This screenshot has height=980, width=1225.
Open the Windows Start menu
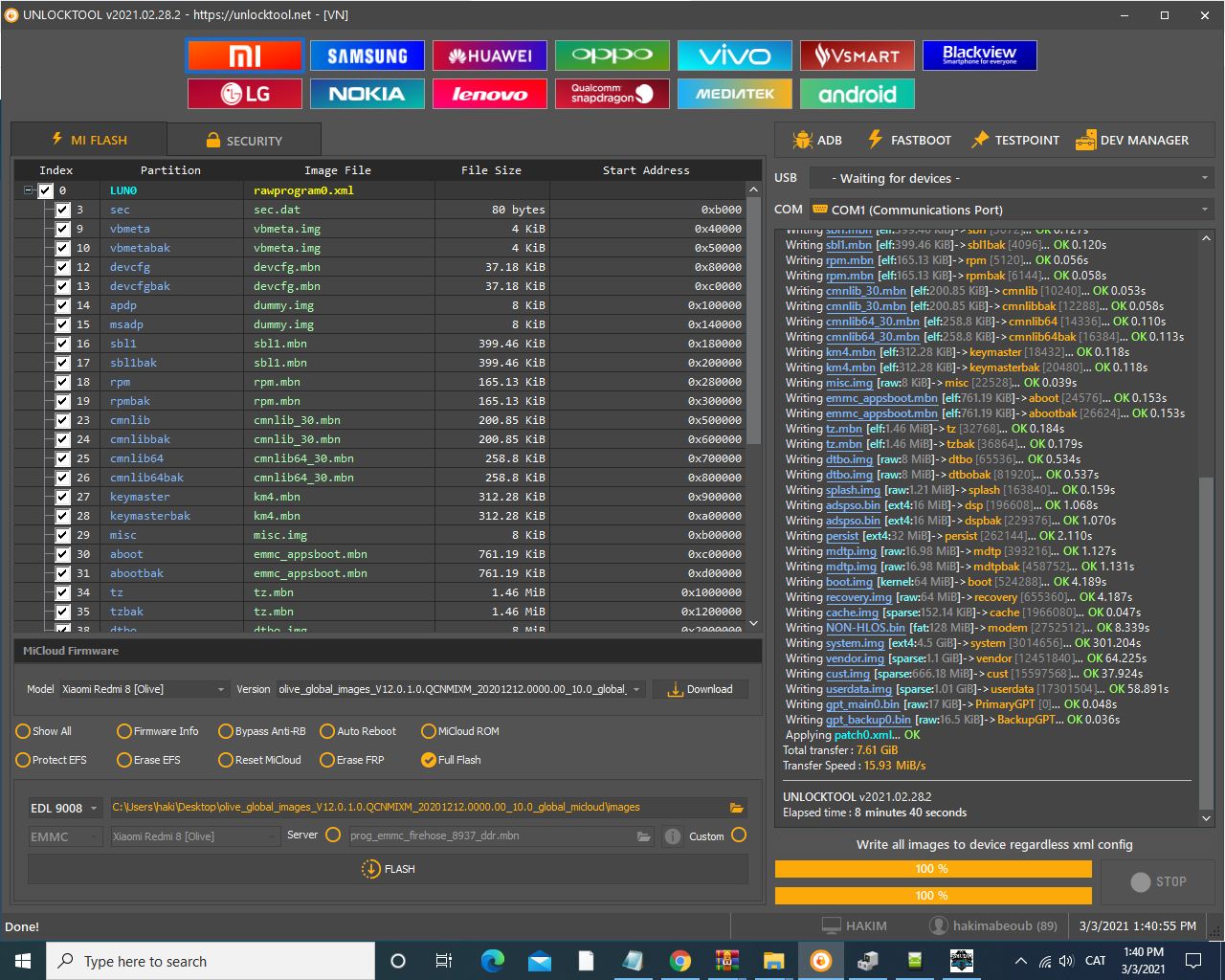23,961
